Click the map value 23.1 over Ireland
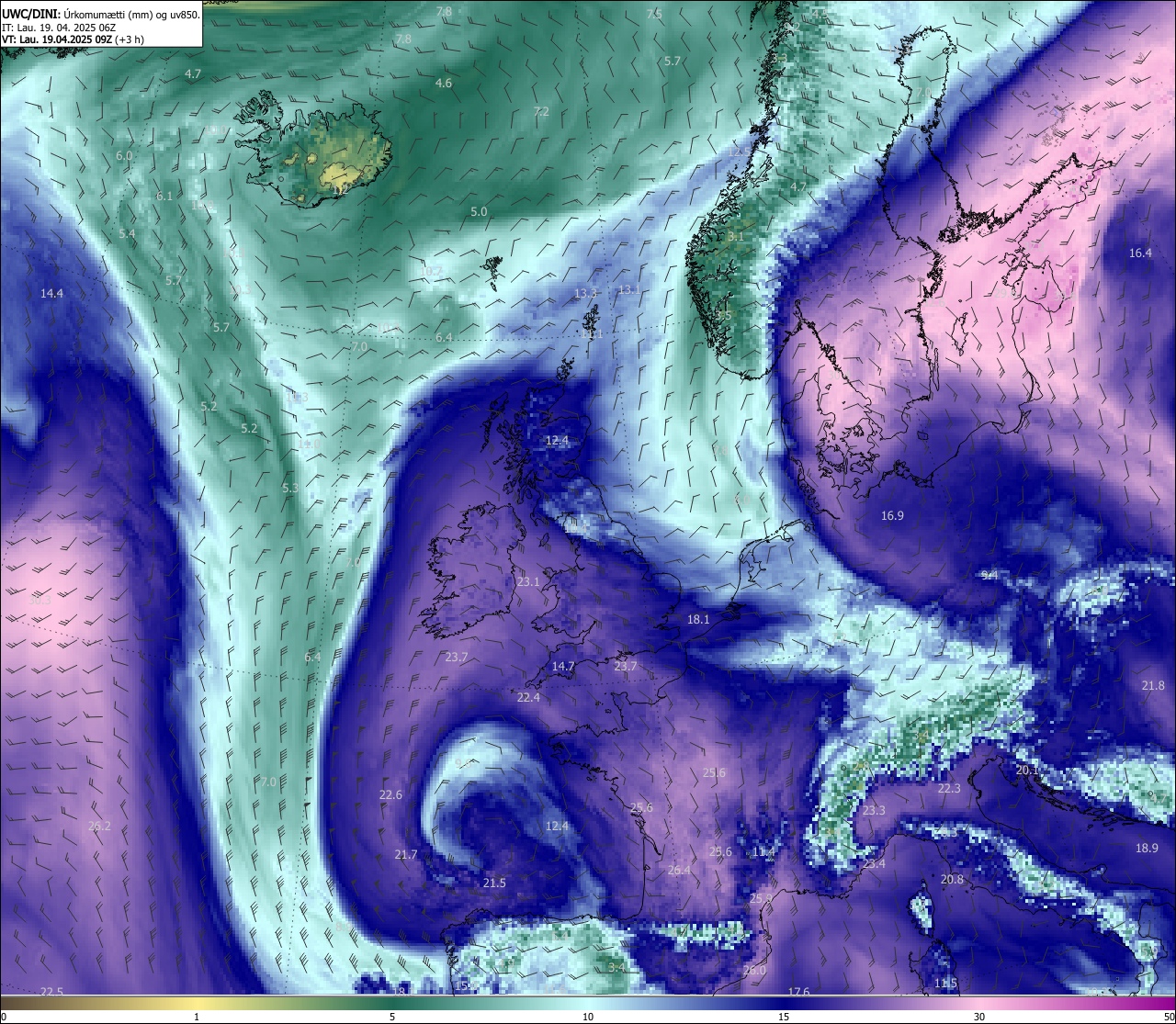Image resolution: width=1176 pixels, height=1024 pixels. click(x=528, y=582)
